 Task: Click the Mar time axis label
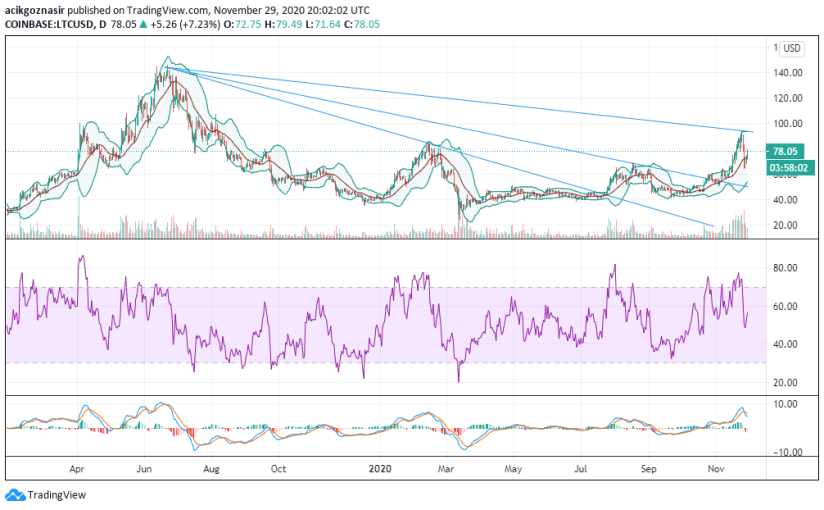[446, 468]
